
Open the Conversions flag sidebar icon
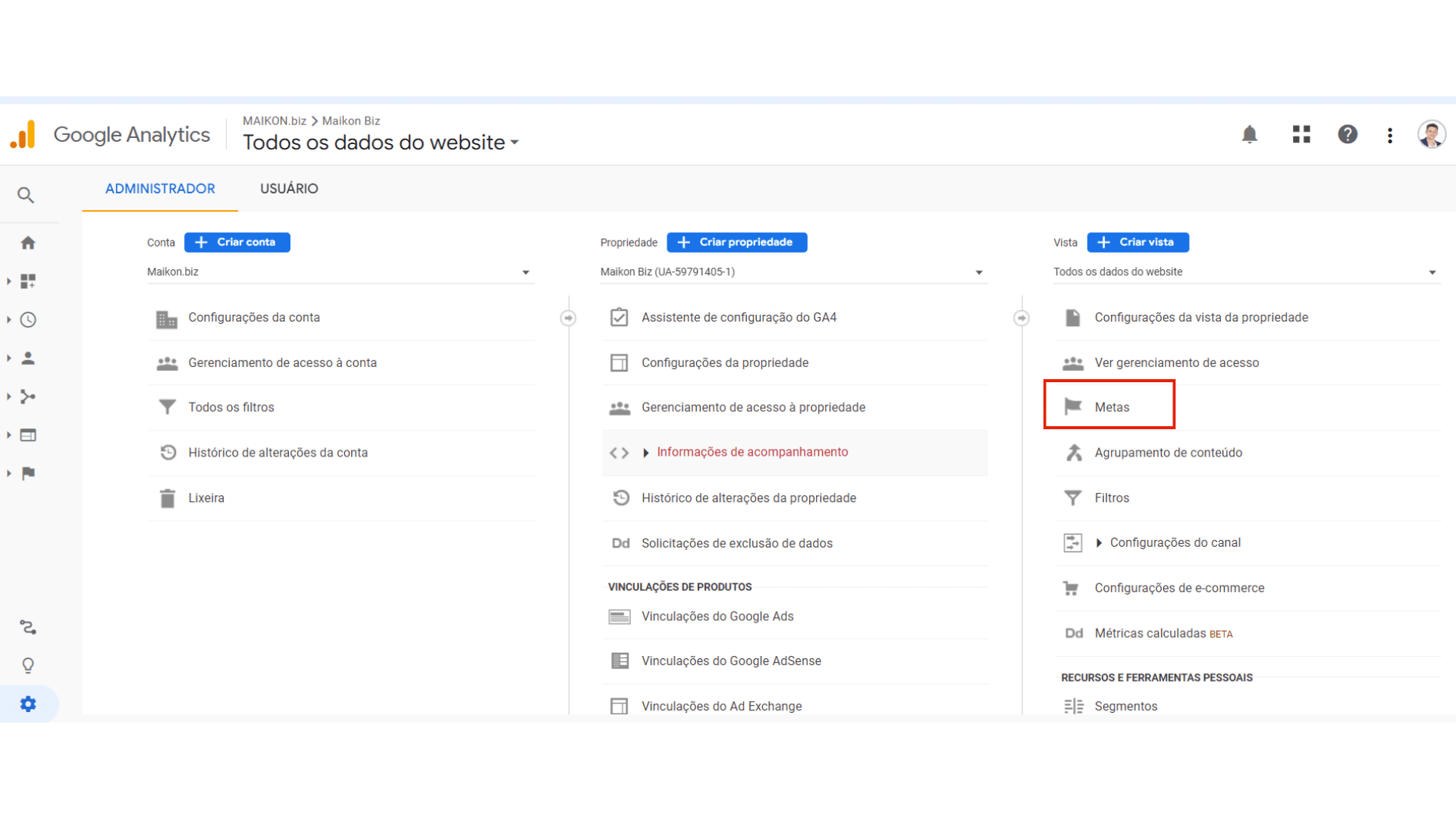point(28,473)
